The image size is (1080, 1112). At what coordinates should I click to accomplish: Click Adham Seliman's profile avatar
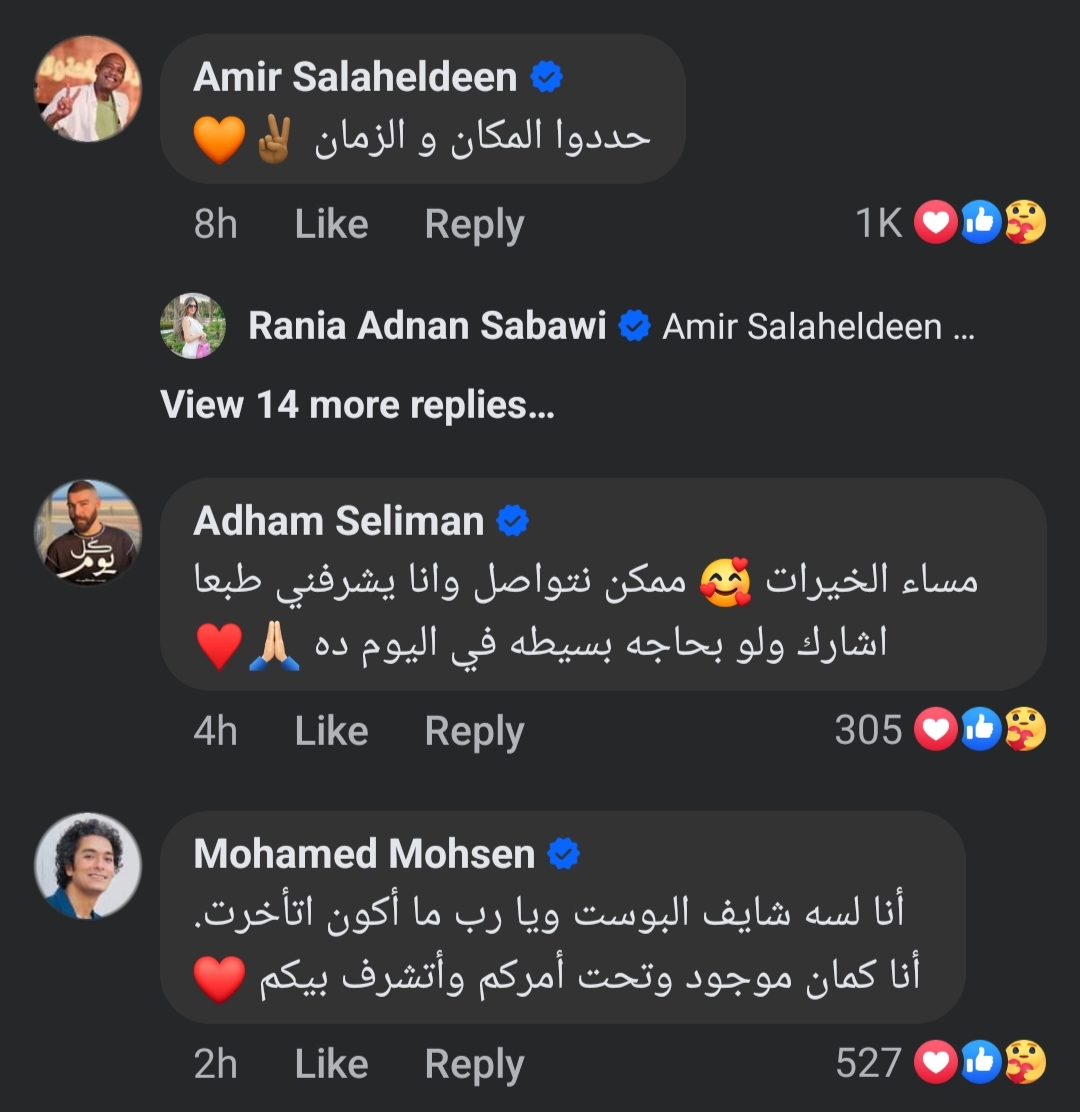[x=88, y=532]
